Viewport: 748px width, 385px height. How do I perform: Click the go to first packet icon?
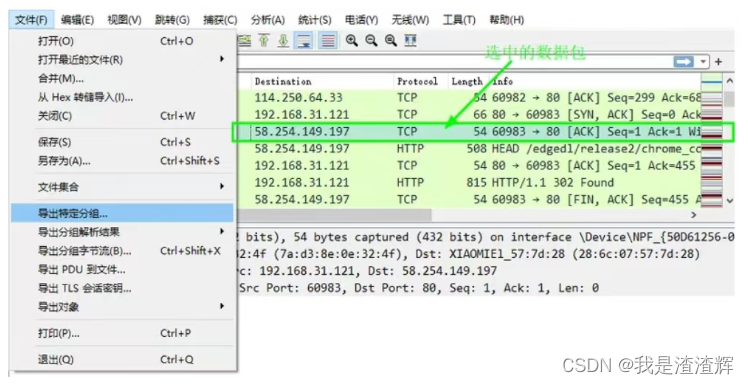click(x=264, y=41)
